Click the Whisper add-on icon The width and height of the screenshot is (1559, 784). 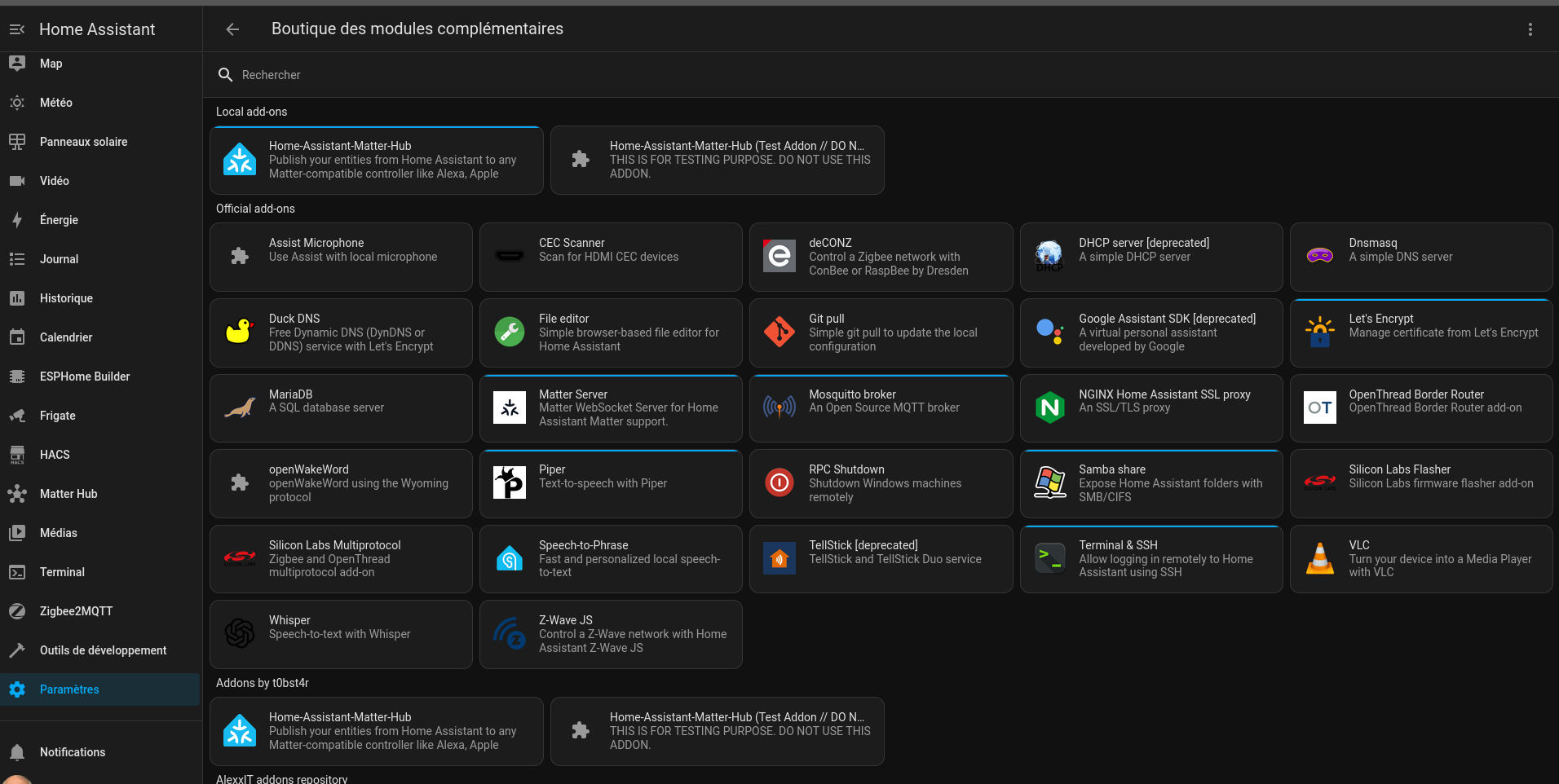(x=240, y=633)
